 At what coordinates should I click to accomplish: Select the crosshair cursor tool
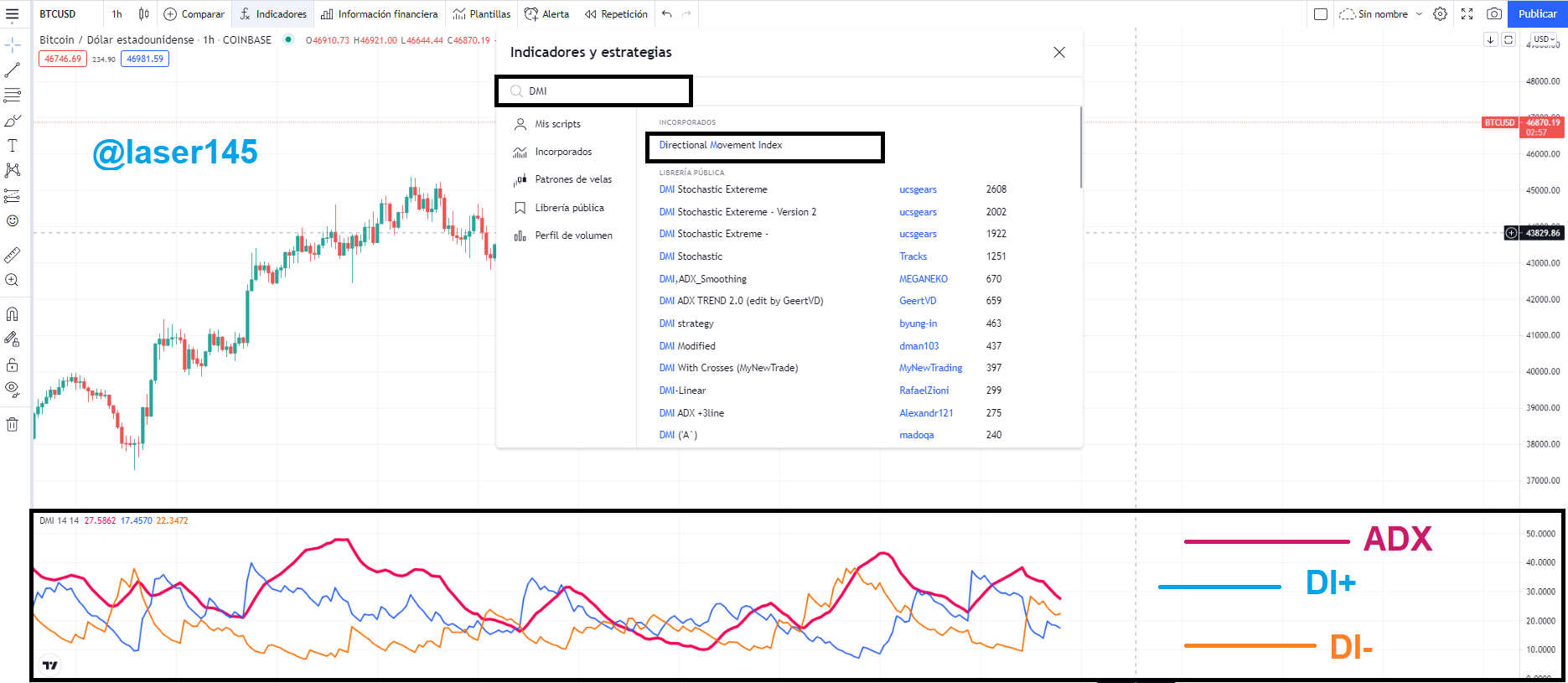(13, 44)
